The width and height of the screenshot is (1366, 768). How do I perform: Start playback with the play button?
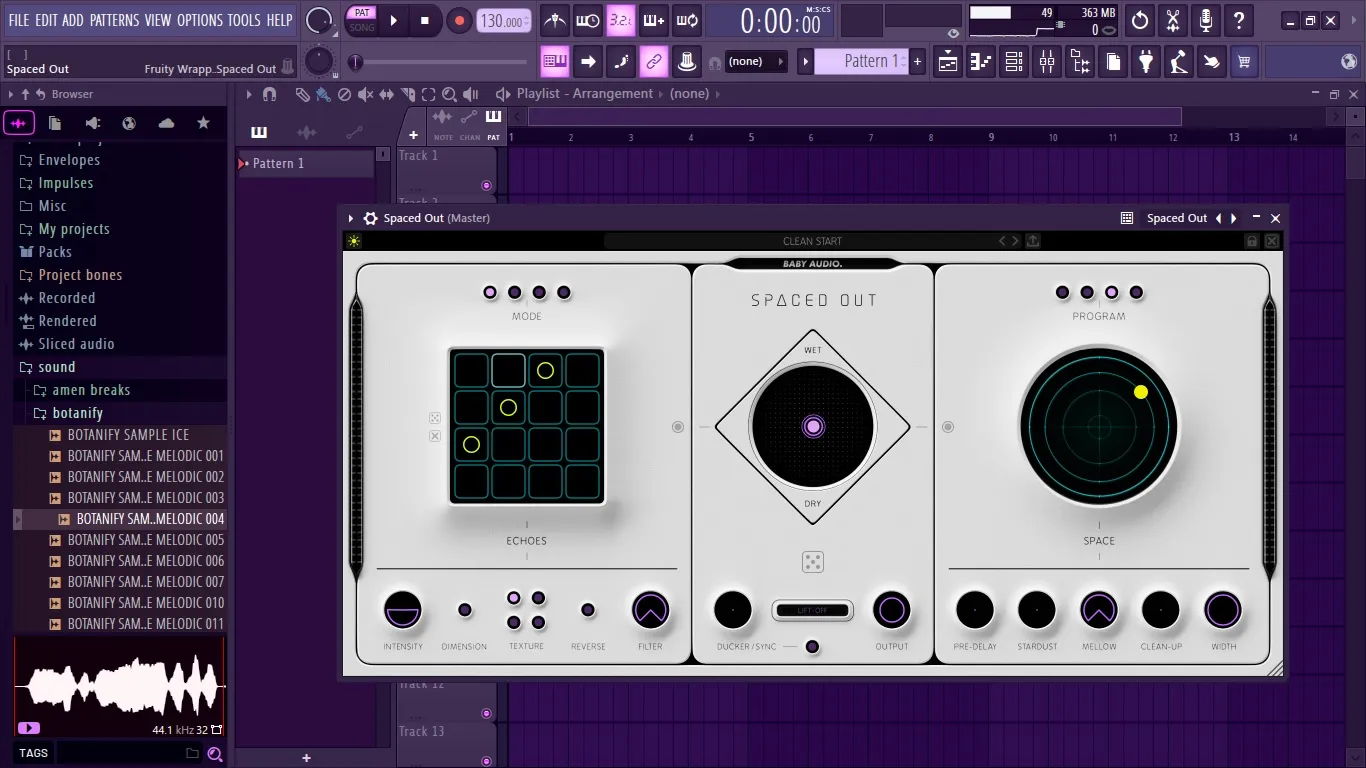coord(394,20)
